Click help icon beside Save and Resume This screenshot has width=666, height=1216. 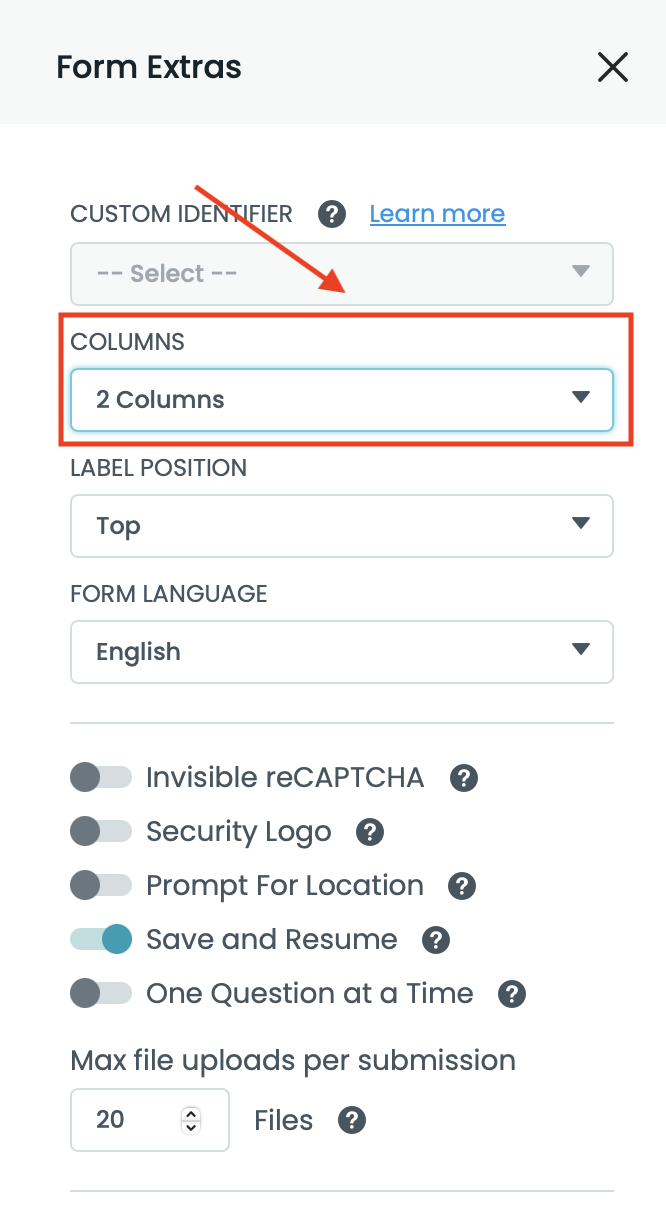[435, 940]
